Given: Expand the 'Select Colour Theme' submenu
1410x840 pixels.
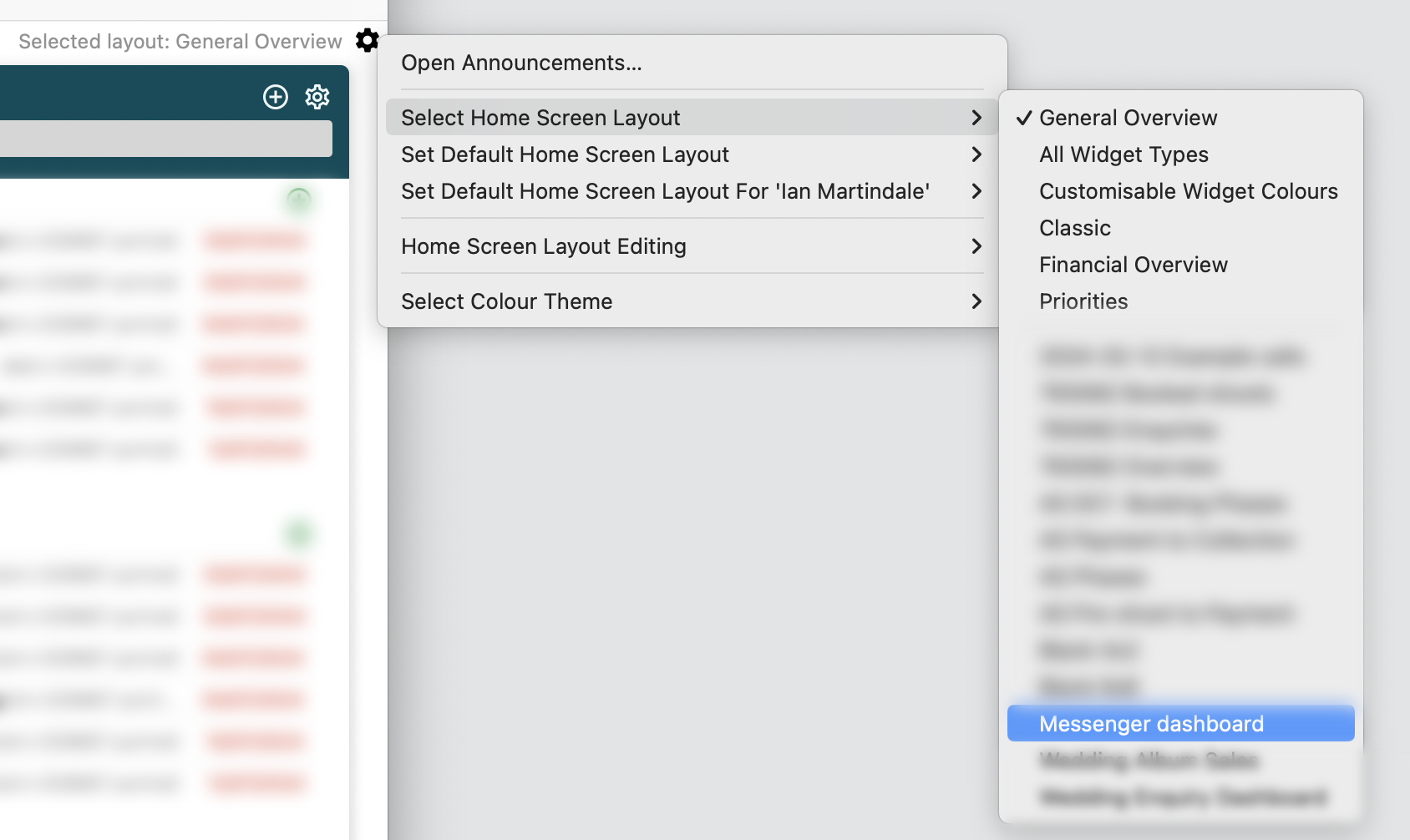Looking at the screenshot, I should [x=977, y=301].
